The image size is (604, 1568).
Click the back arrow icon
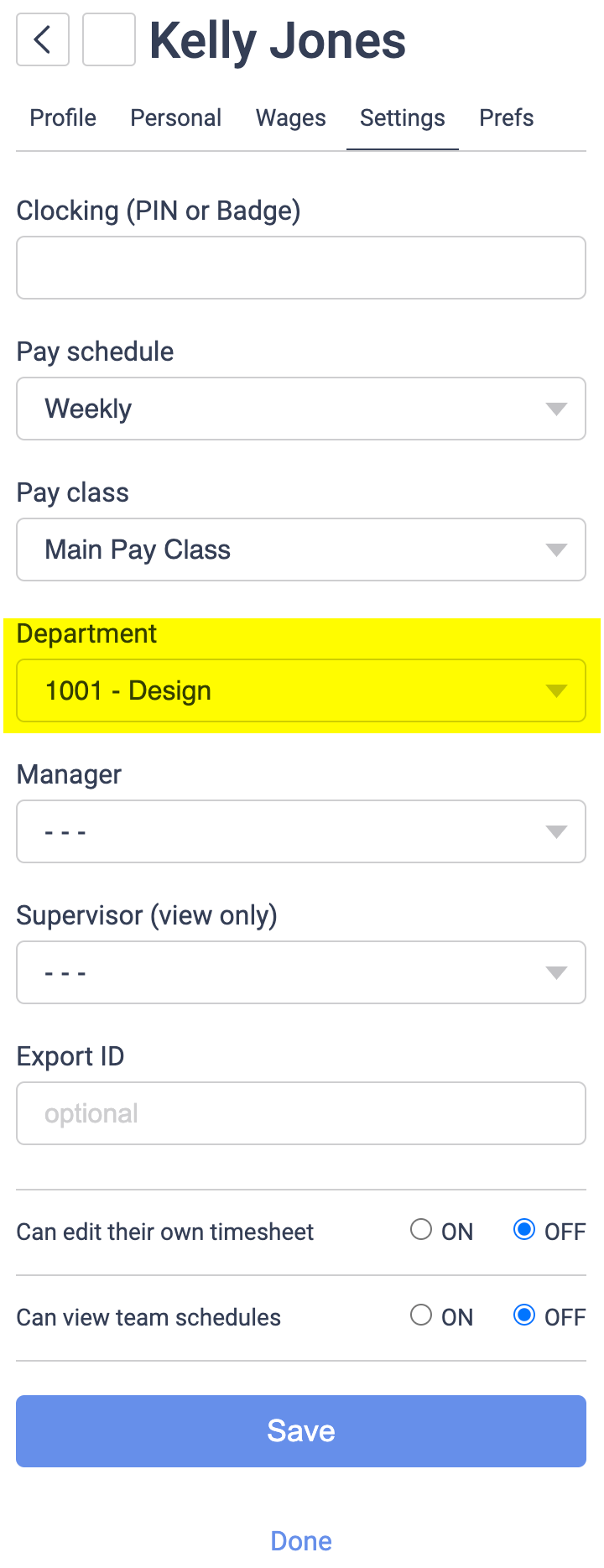click(42, 39)
